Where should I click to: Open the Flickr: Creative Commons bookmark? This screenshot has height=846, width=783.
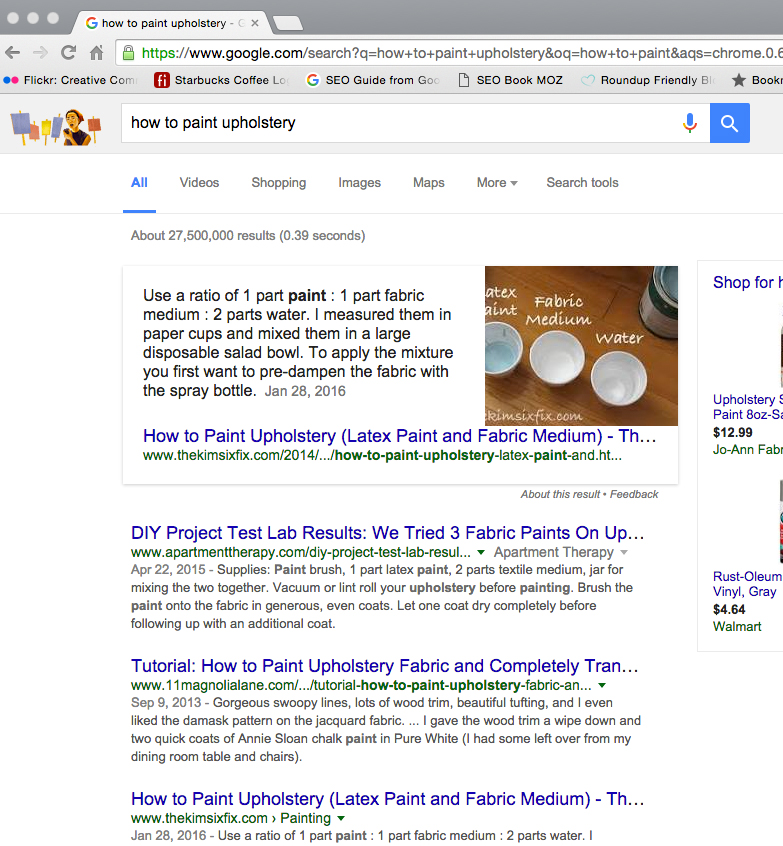click(x=71, y=80)
